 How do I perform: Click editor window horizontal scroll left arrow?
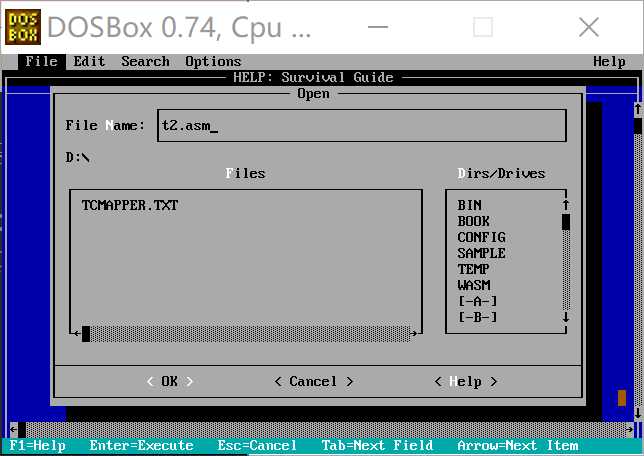14,430
